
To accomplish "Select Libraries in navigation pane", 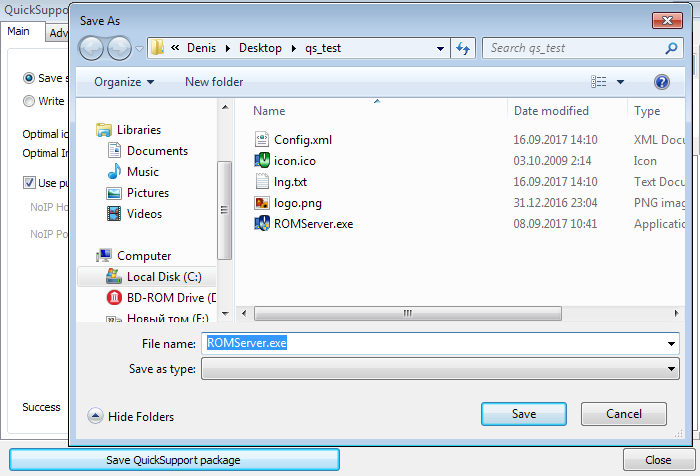I will pos(138,130).
